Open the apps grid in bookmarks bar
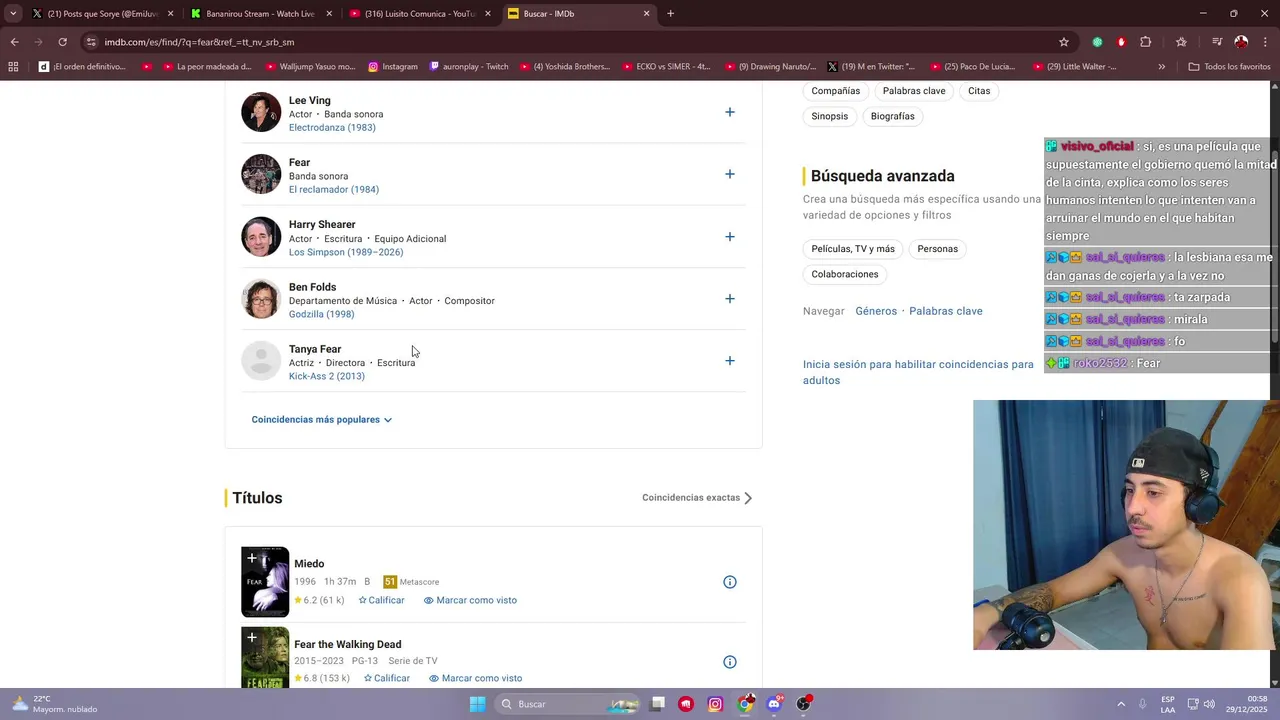The width and height of the screenshot is (1280, 720). [x=13, y=67]
